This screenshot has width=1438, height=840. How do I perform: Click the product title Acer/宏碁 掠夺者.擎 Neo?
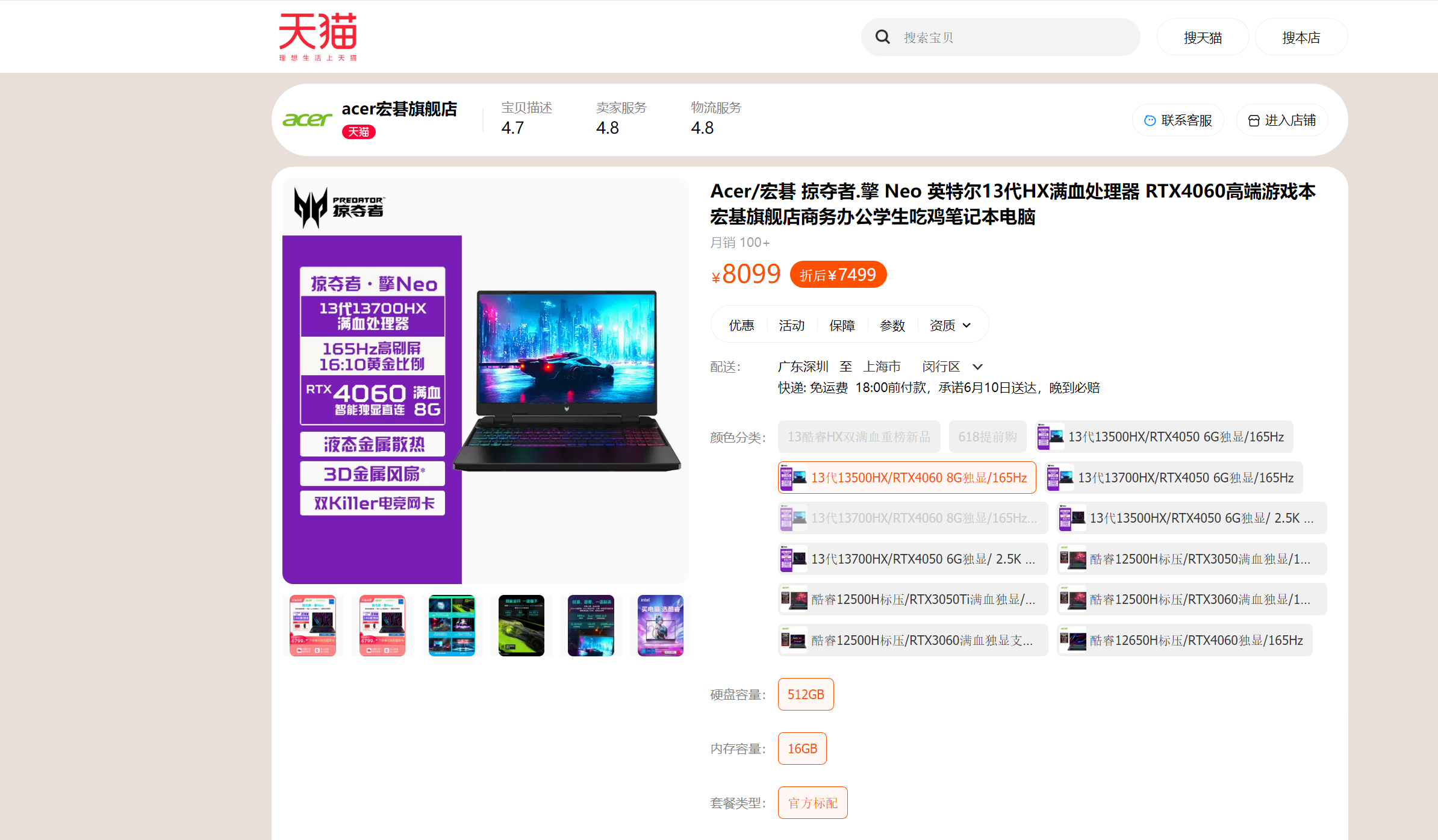click(1013, 204)
